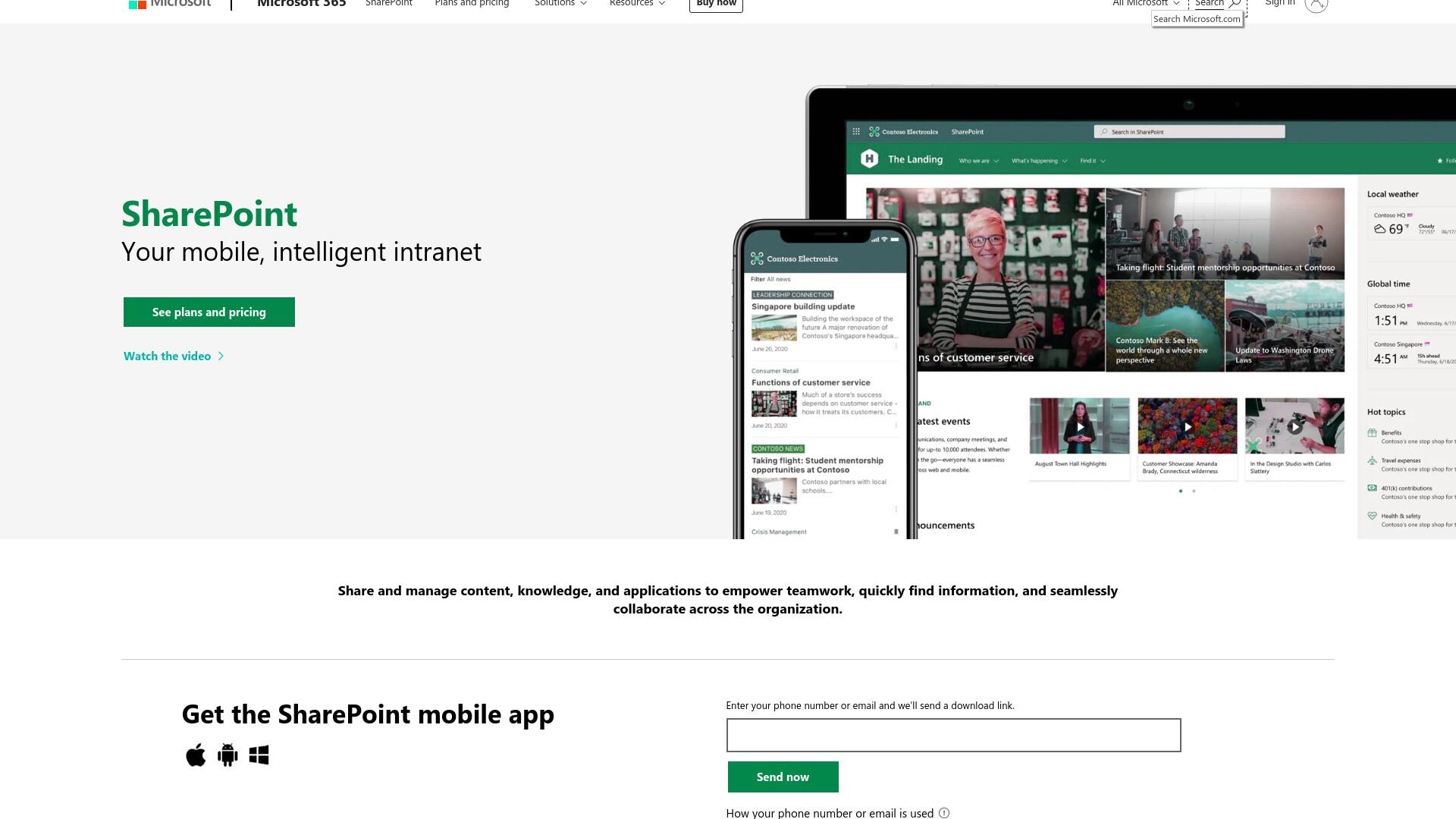Click the chevron next to Watch the video
Image resolution: width=1456 pixels, height=819 pixels.
click(x=221, y=356)
